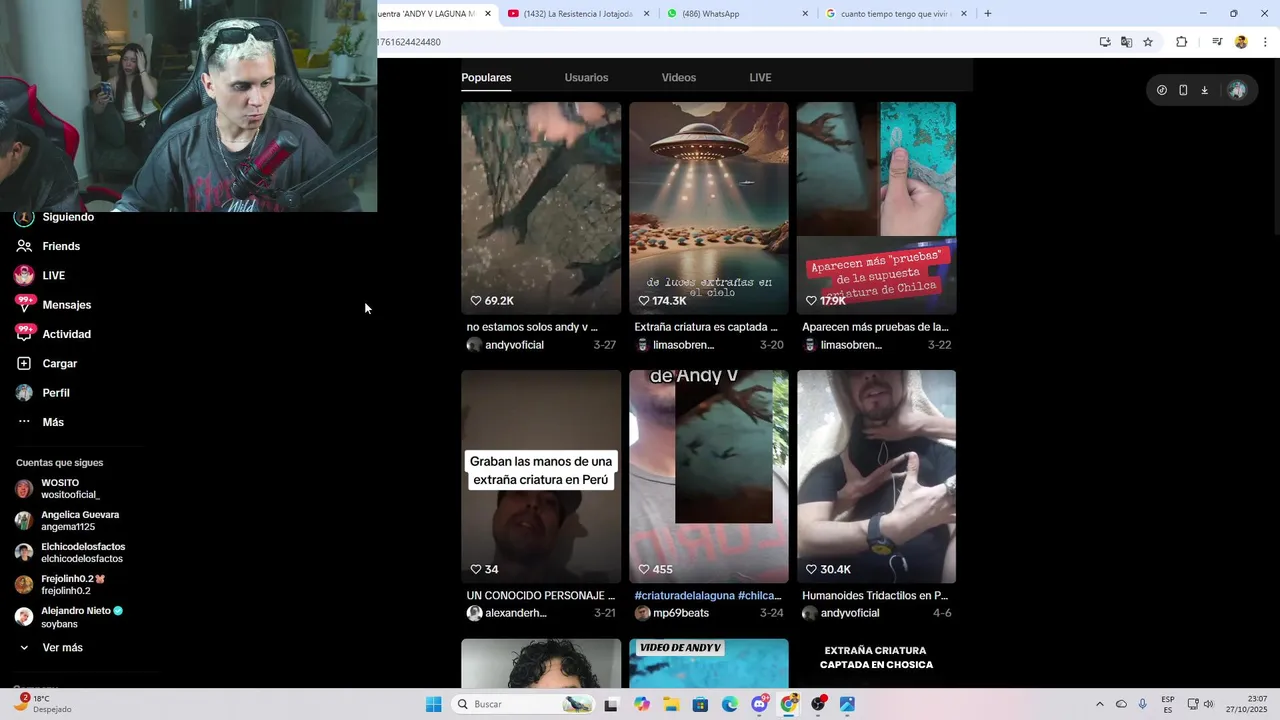Viewport: 1280px width, 720px height.
Task: Open Microsoft Store from taskbar
Action: 701,704
